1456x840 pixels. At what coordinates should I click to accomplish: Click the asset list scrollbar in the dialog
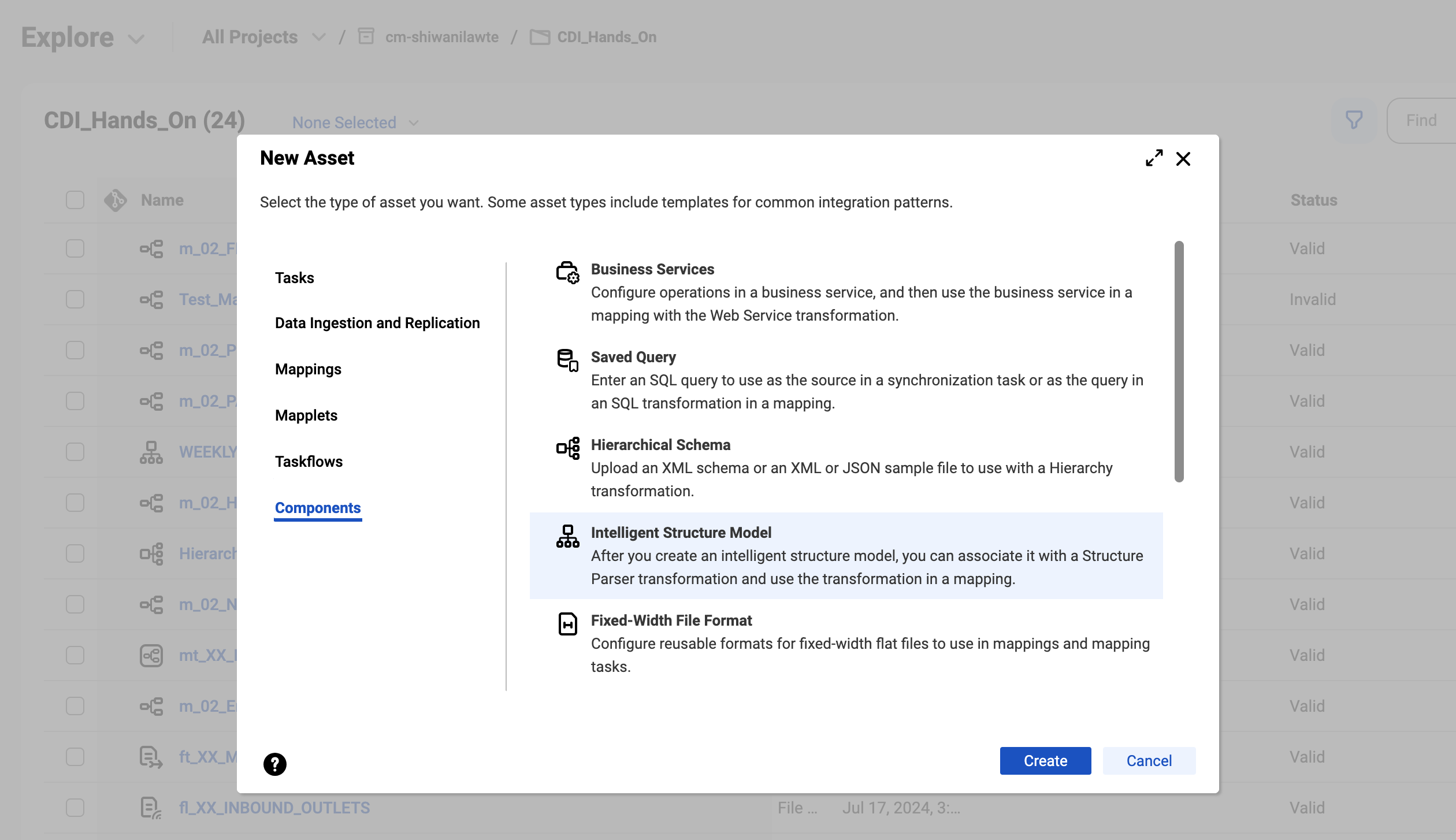(1179, 361)
